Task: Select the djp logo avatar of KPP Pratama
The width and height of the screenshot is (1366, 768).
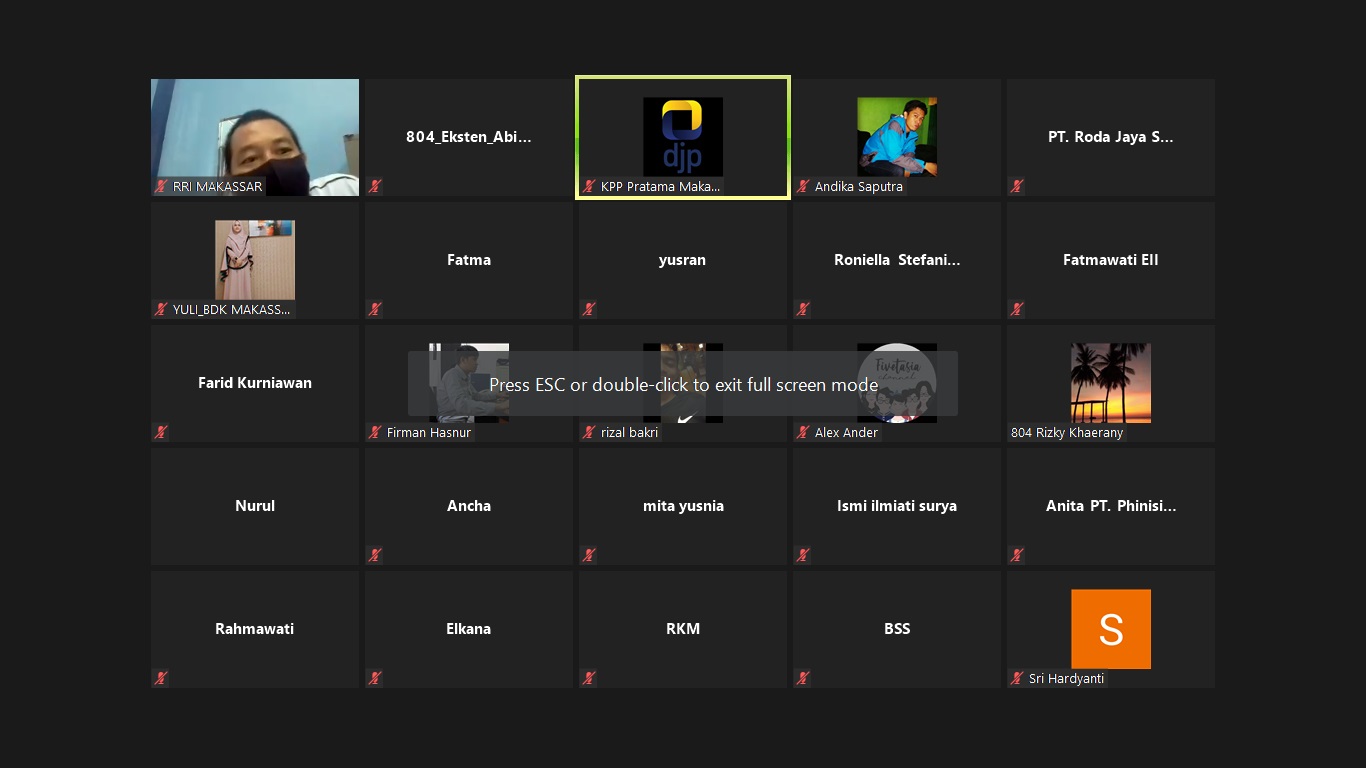Action: 683,136
